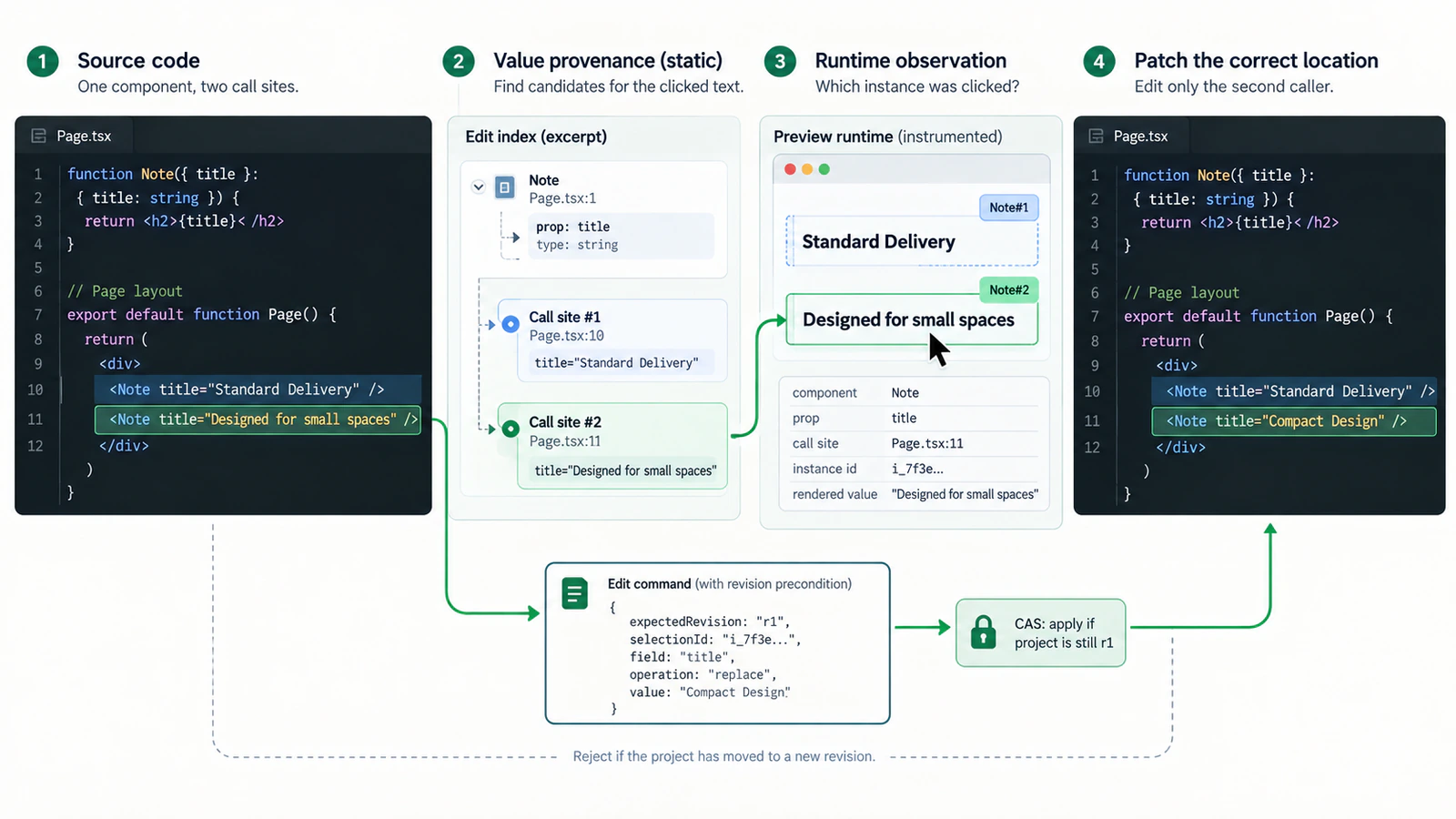The image size is (1456, 819).
Task: Click the "Reject if the project has moved" note
Action: [x=723, y=756]
